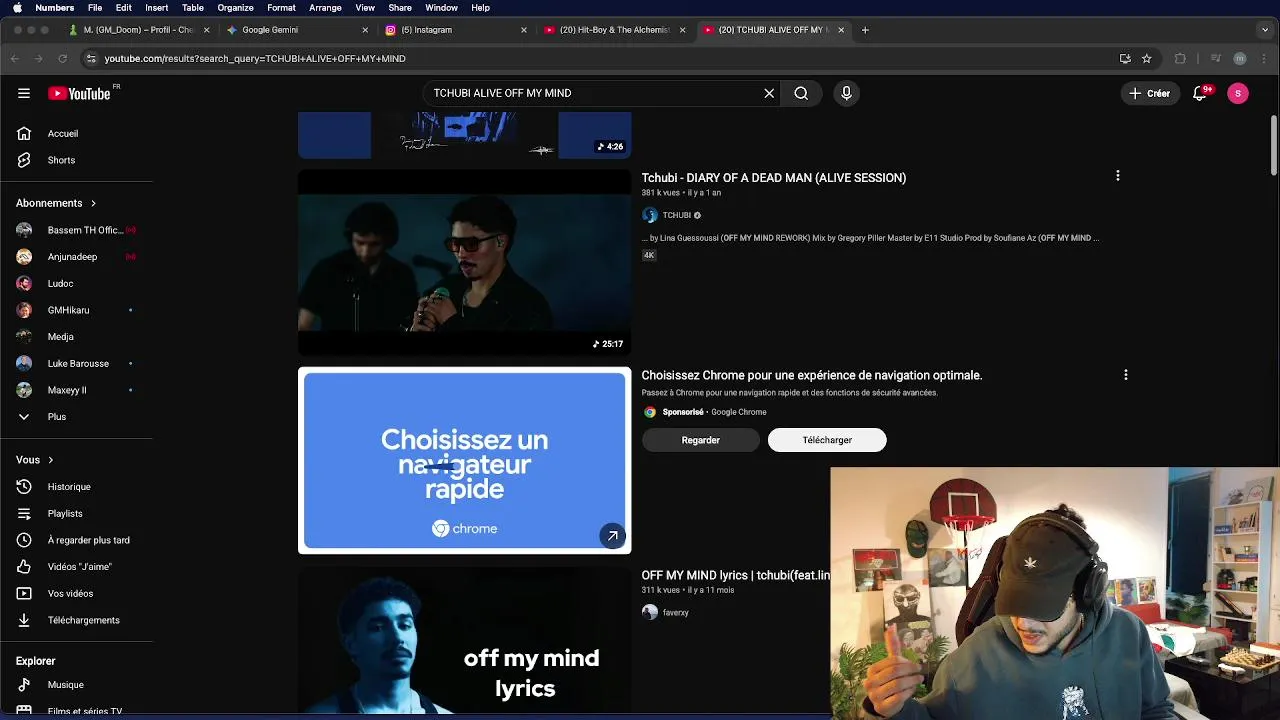1280x720 pixels.
Task: Open the Chrome extensions puzzle icon
Action: 1180,58
